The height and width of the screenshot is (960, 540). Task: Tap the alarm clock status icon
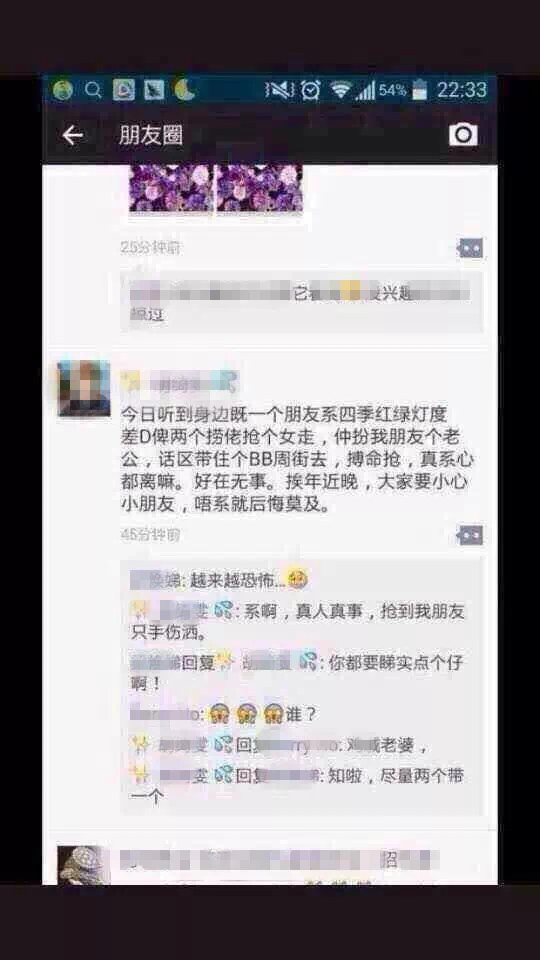[x=311, y=90]
